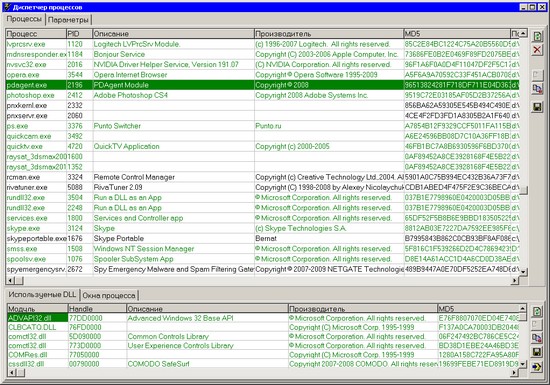Select the rcman.exe Remote Control Manager row
Image resolution: width=550 pixels, height=385 pixels.
tap(262, 177)
